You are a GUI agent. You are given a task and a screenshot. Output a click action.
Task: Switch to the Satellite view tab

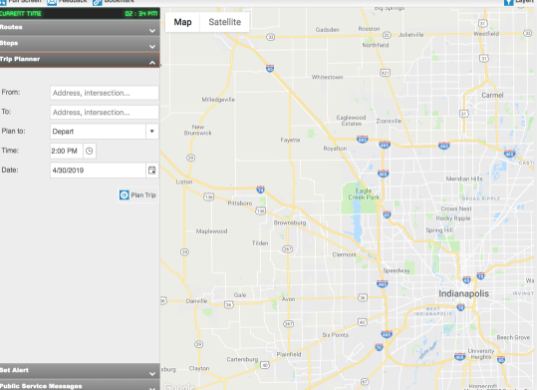[225, 22]
